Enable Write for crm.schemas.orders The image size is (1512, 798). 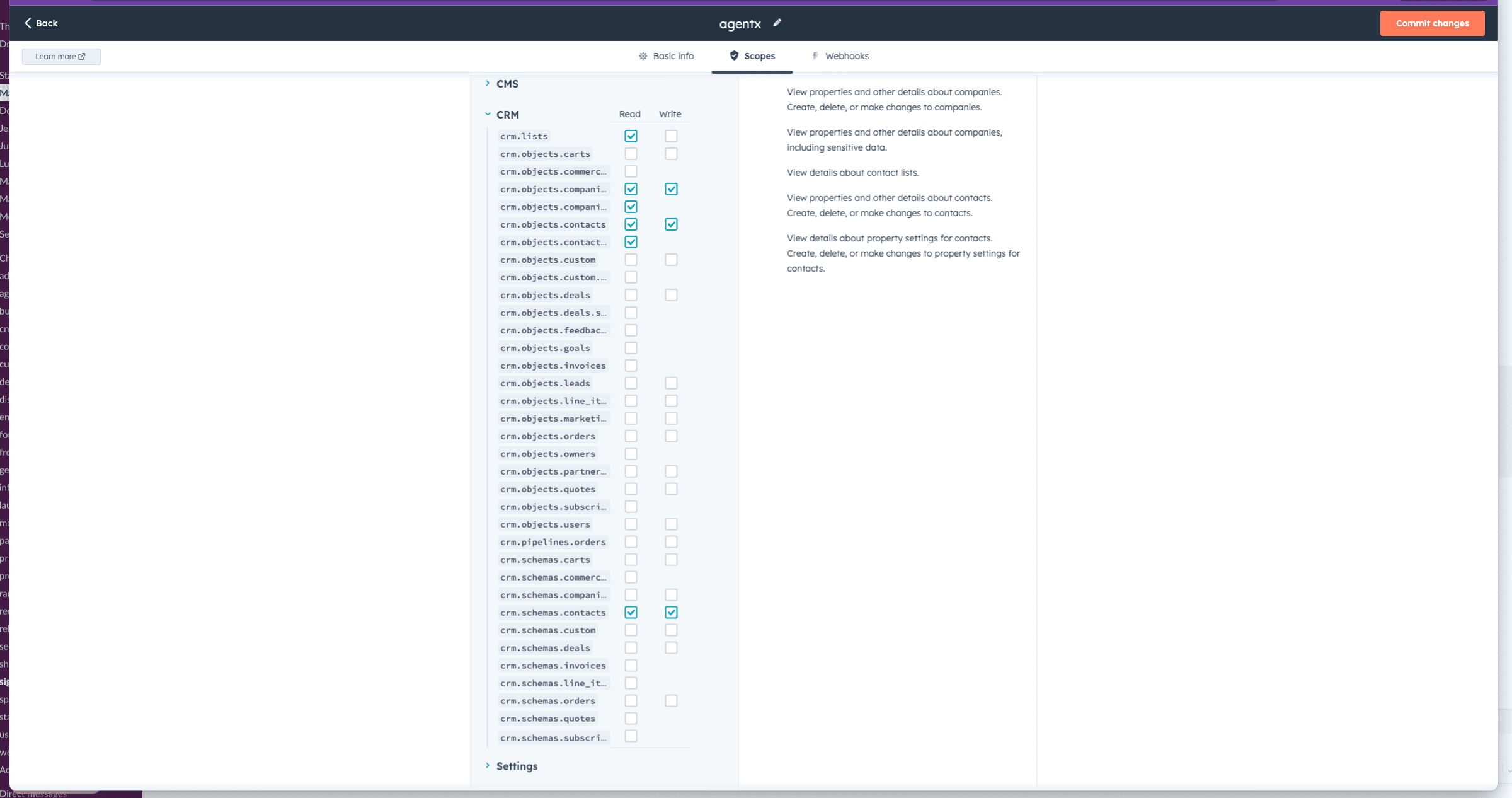(x=671, y=701)
